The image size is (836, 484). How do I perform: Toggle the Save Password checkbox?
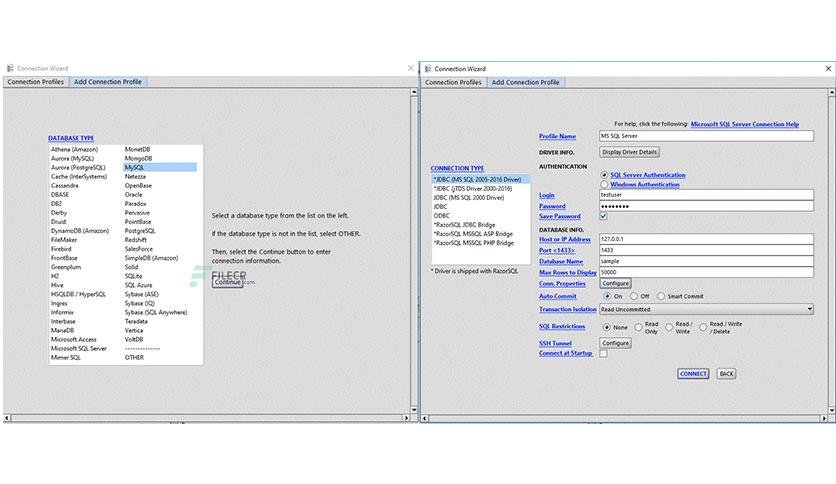click(x=603, y=216)
